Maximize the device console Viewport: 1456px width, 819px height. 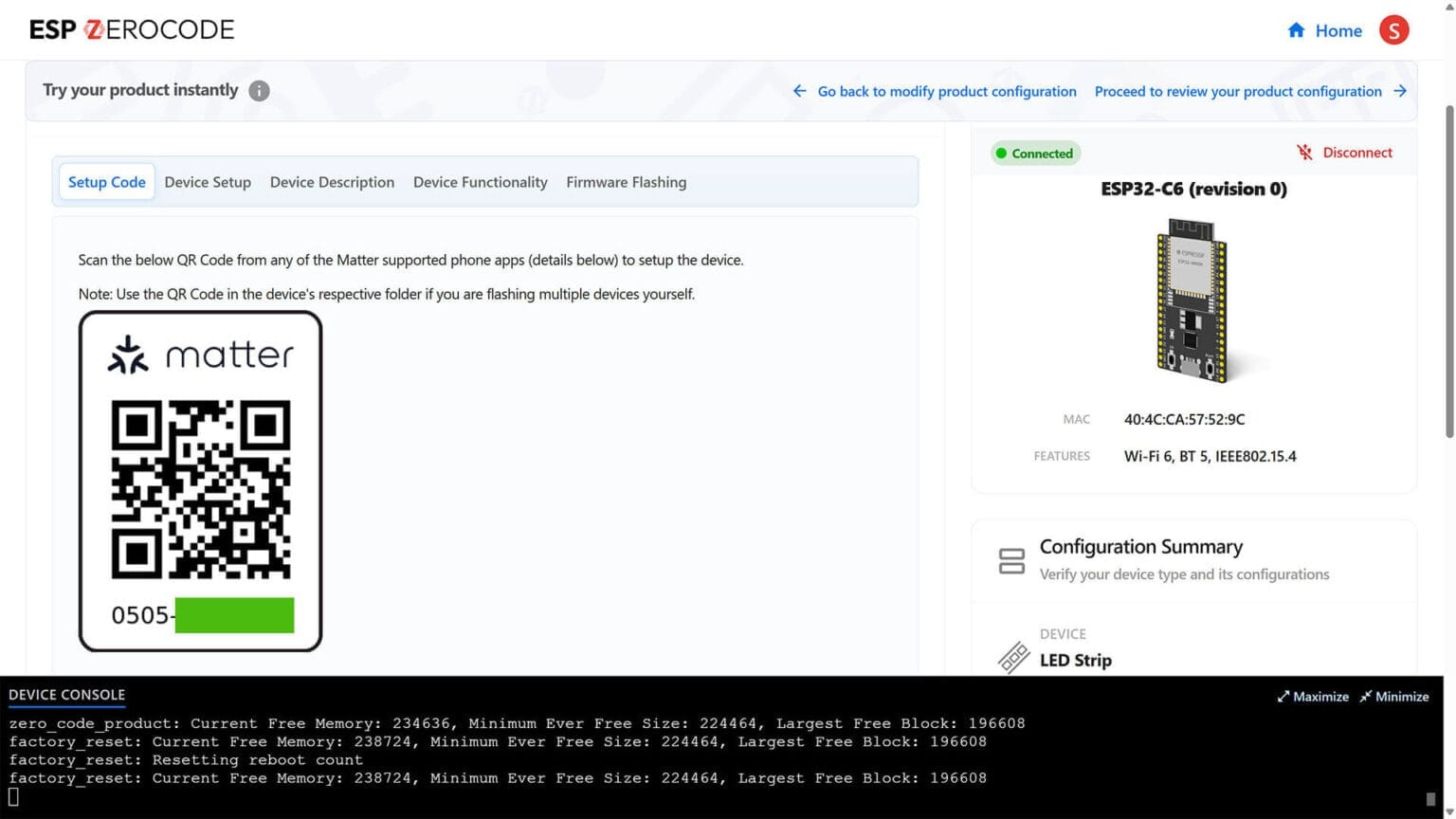[x=1313, y=697]
